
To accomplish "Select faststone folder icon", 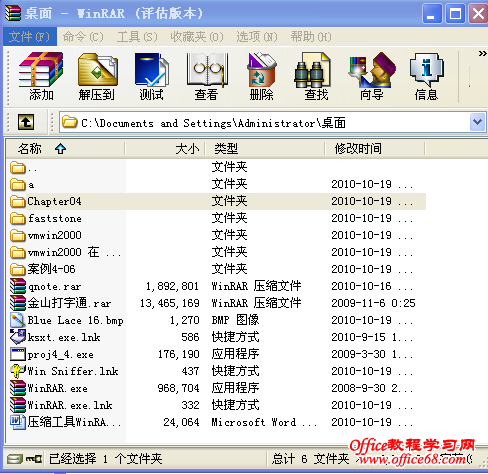I will (x=18, y=218).
